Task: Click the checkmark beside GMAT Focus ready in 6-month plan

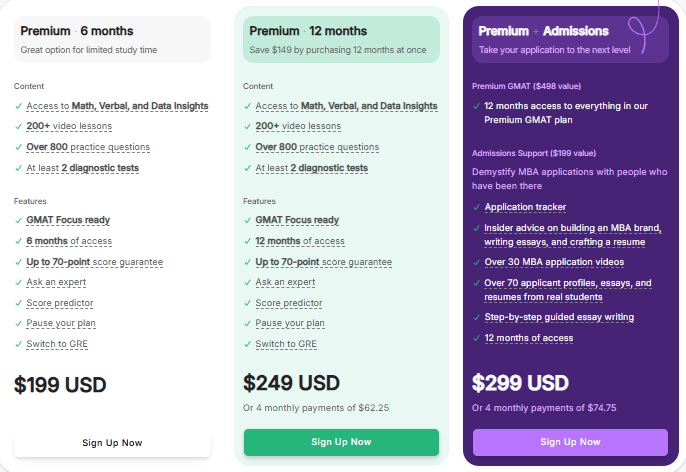Action: [18, 220]
